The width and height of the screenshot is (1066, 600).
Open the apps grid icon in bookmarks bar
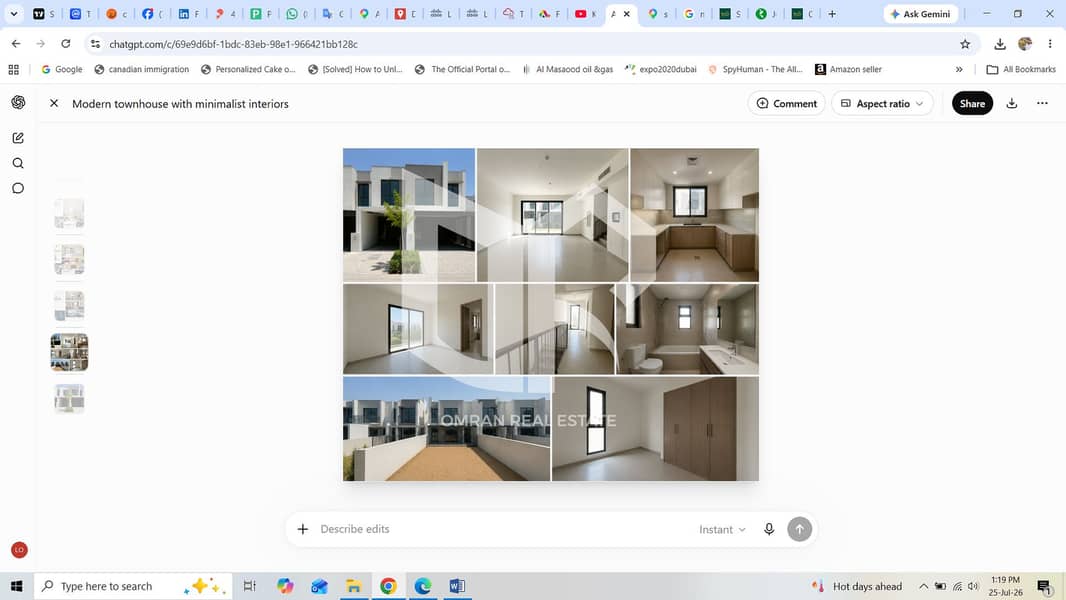point(14,69)
